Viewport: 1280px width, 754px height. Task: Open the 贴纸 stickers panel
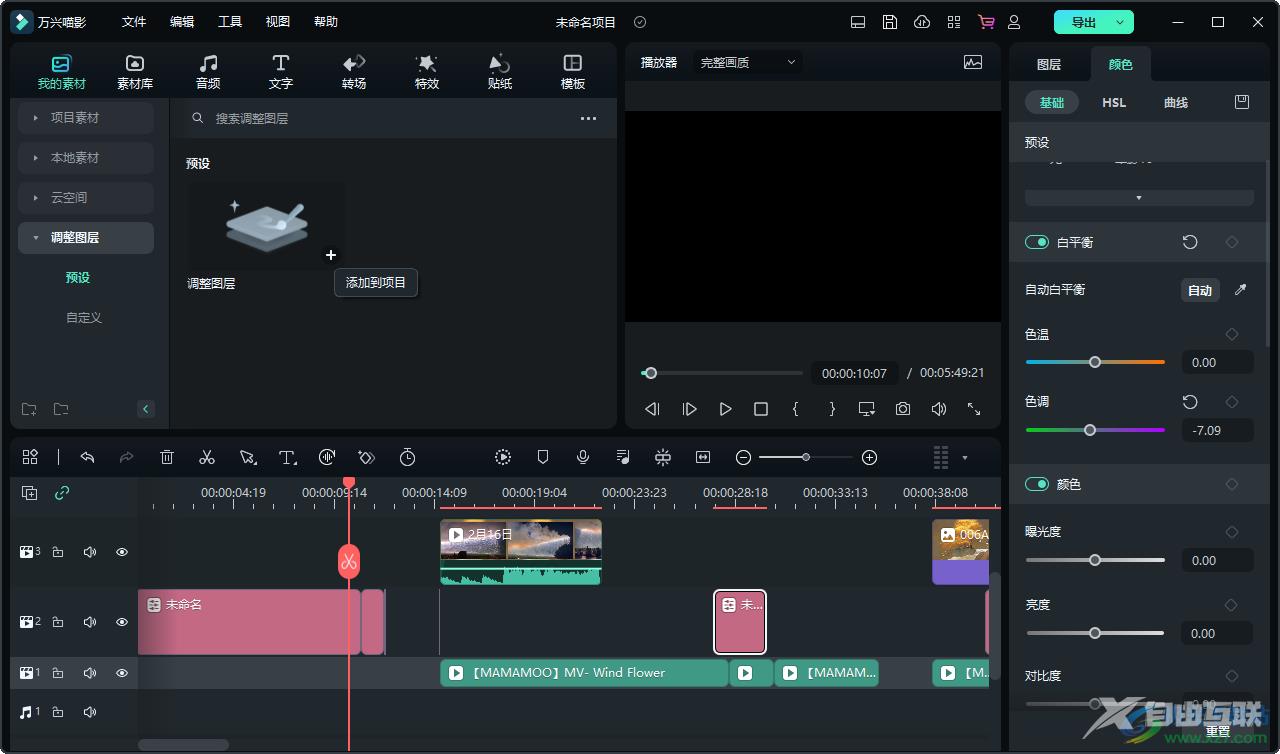(x=500, y=72)
